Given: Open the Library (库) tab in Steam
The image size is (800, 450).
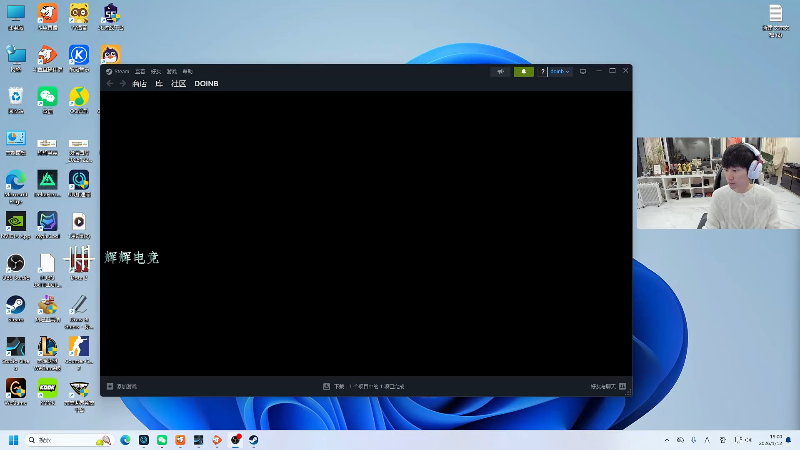Looking at the screenshot, I should (x=159, y=84).
